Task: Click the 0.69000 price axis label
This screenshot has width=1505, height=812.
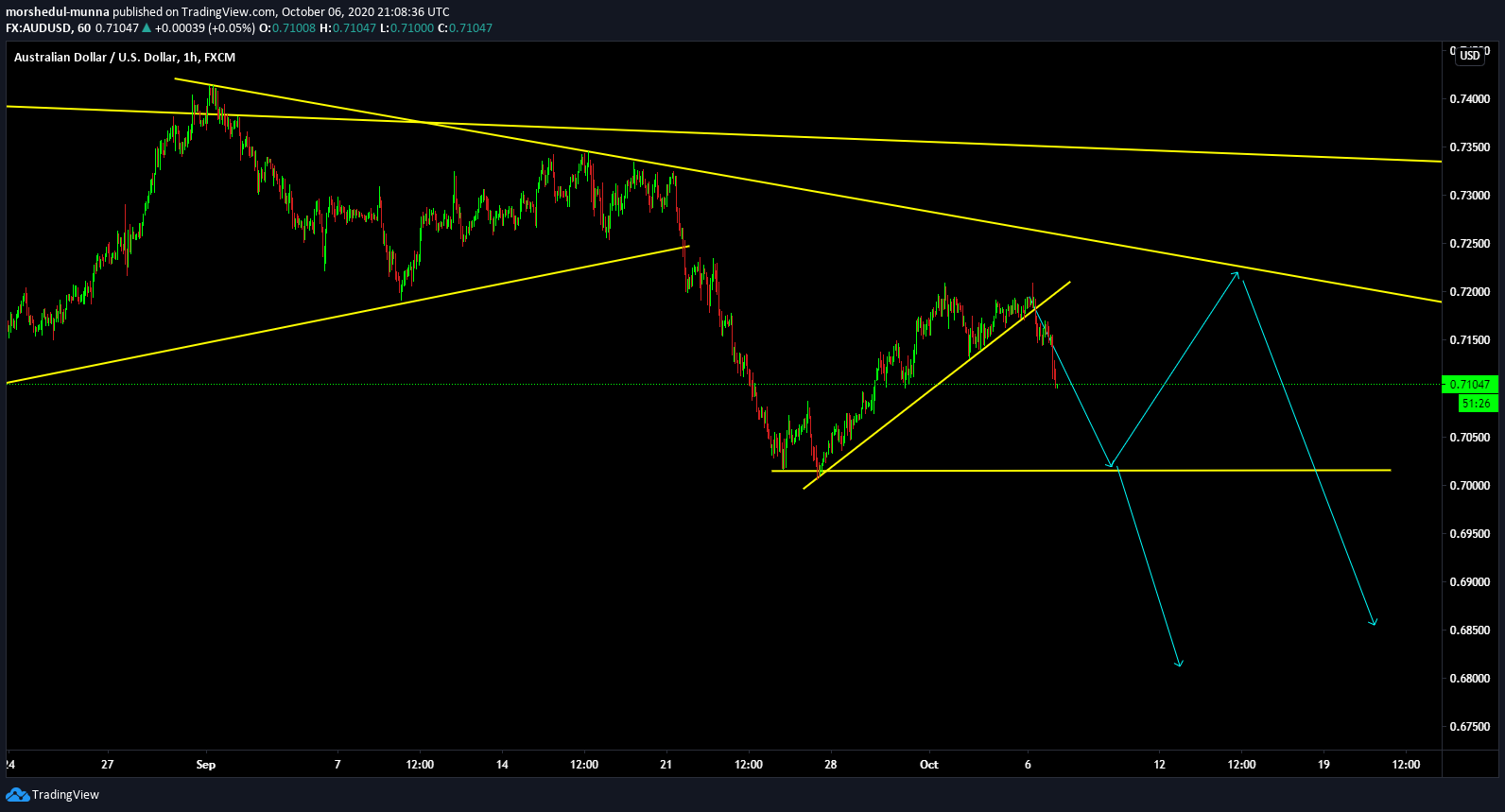Action: (1469, 582)
